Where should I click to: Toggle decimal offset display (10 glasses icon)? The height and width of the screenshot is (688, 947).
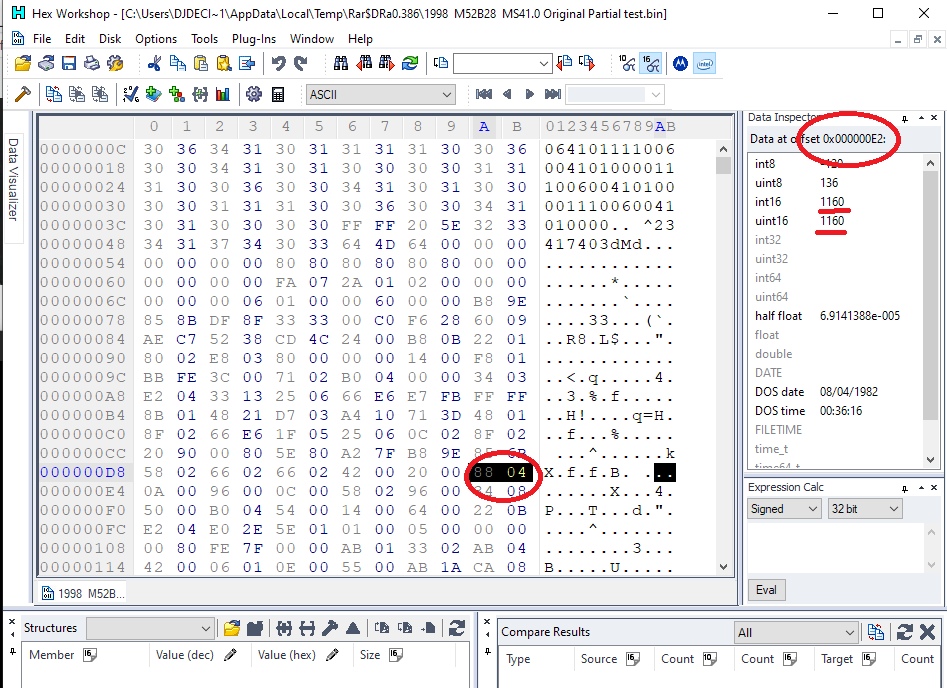(627, 63)
